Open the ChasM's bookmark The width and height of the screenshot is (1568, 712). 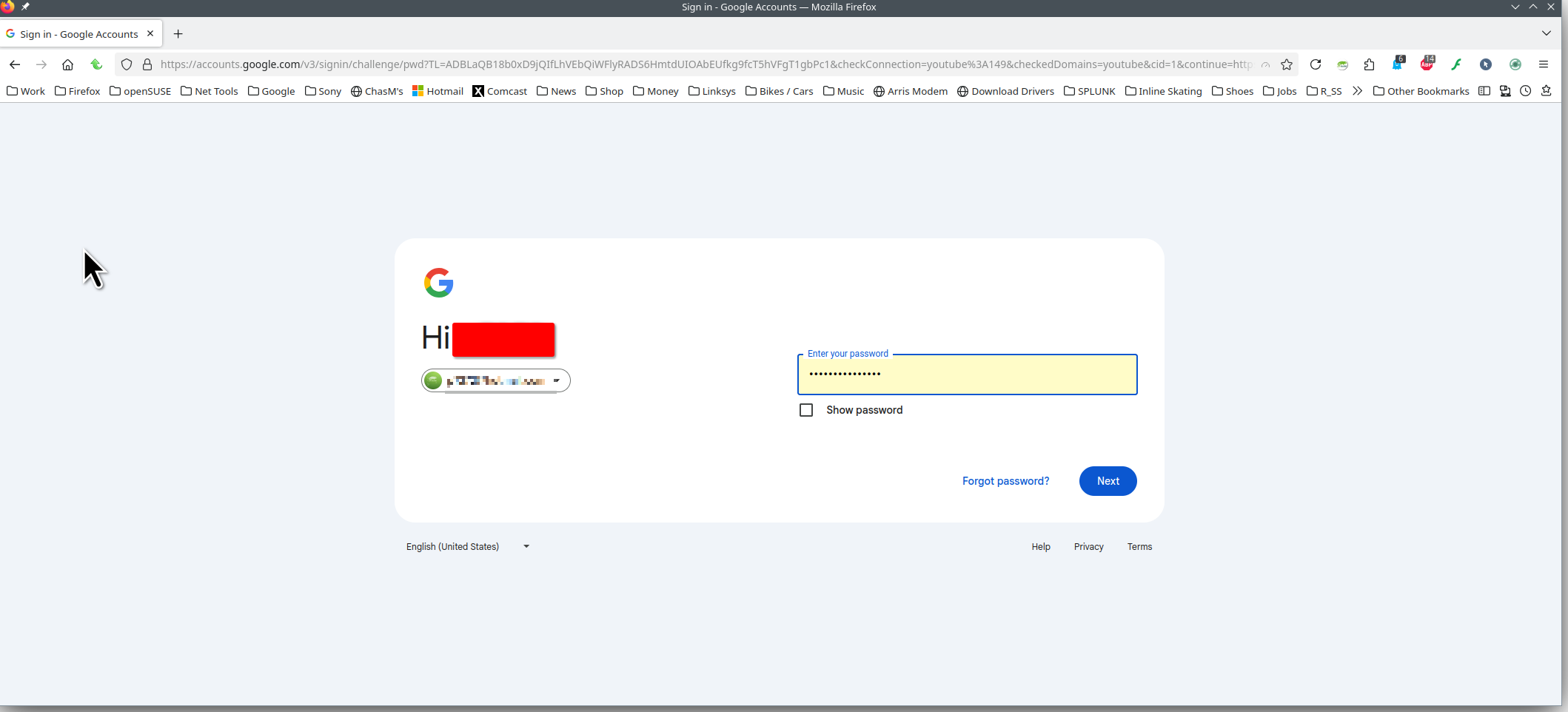click(x=377, y=91)
